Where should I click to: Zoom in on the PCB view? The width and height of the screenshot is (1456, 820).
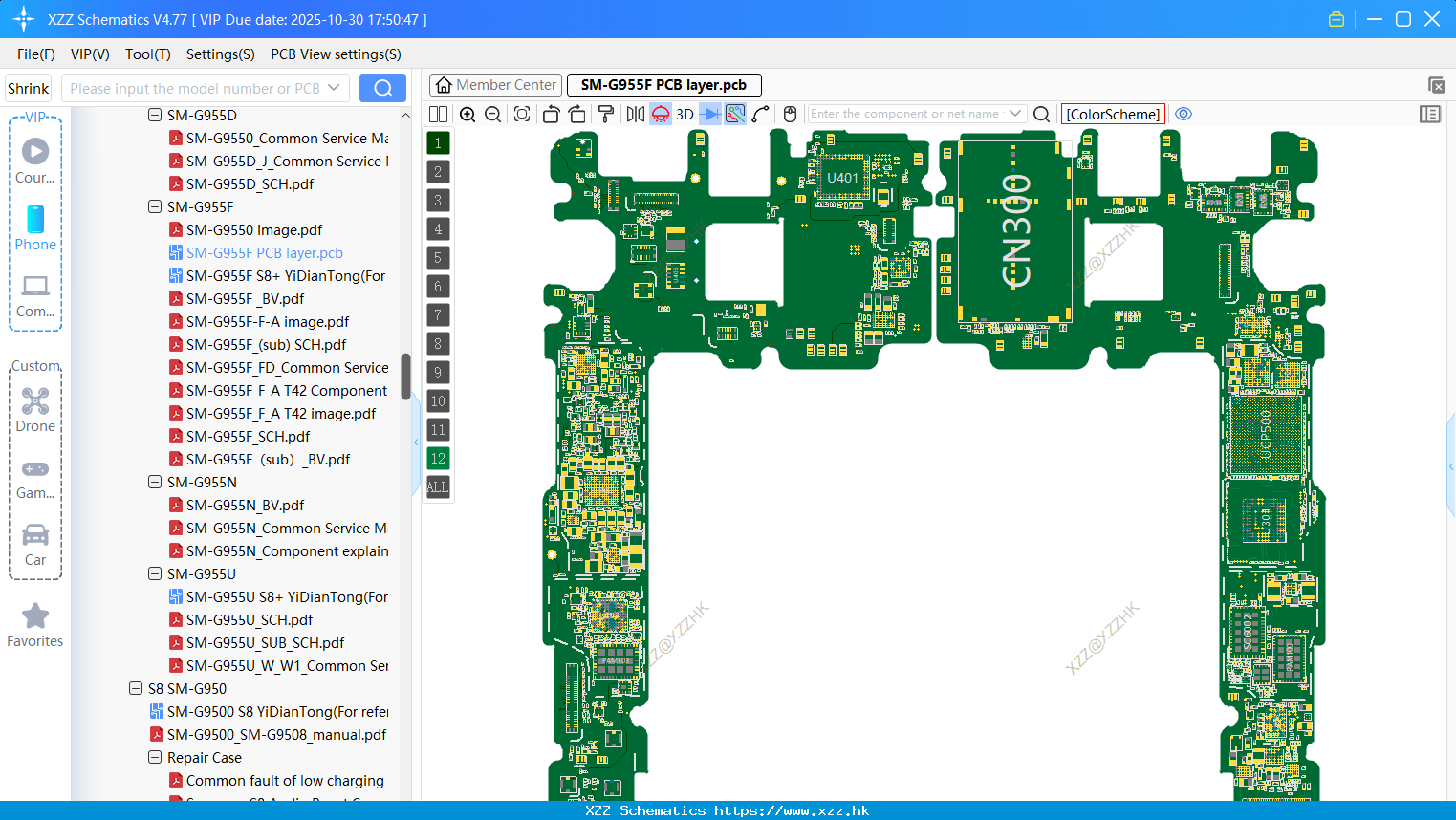(467, 114)
